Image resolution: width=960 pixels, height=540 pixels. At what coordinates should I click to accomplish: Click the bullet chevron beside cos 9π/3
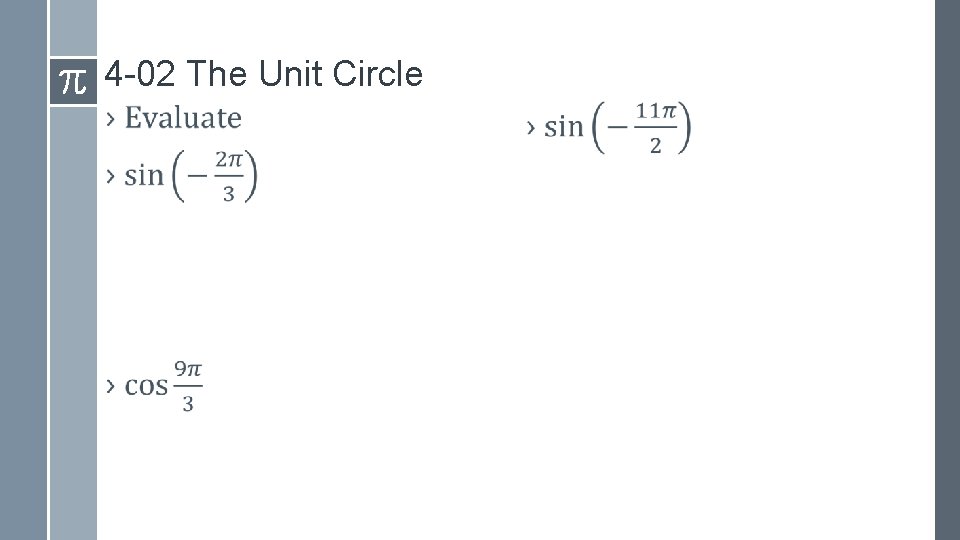click(111, 386)
